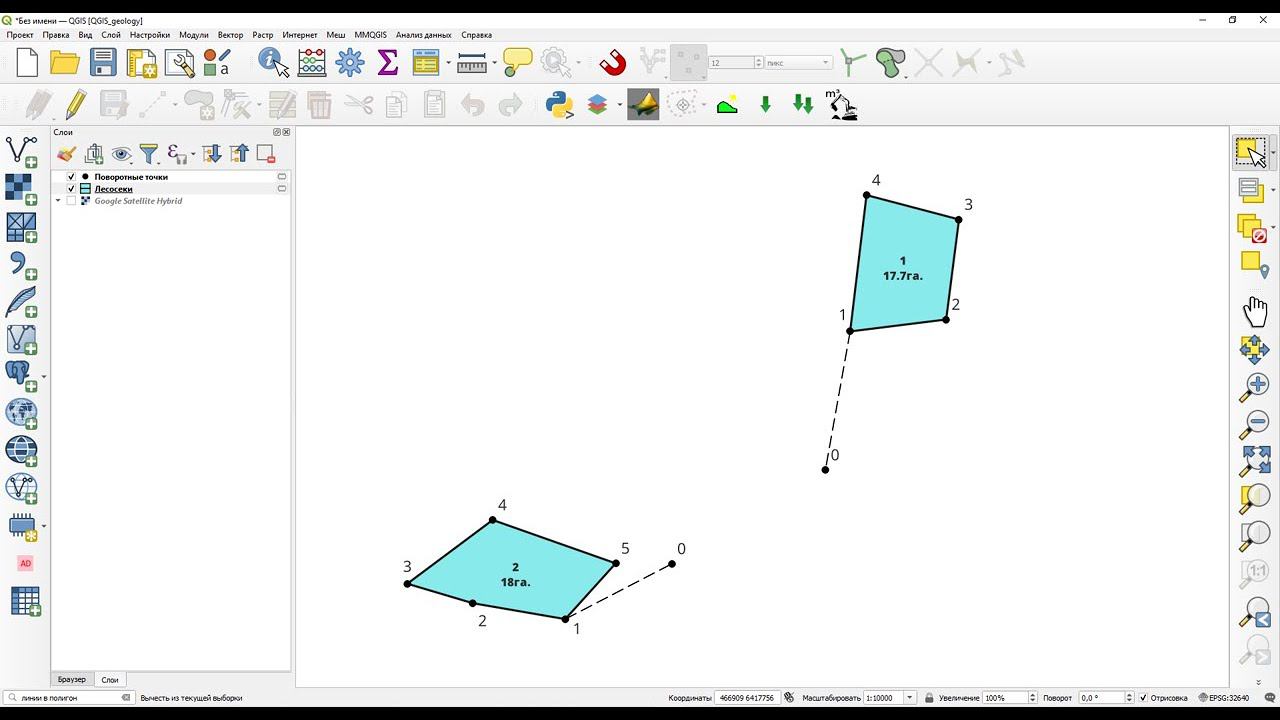Open the Растр menu
This screenshot has width=1280, height=720.
(263, 35)
